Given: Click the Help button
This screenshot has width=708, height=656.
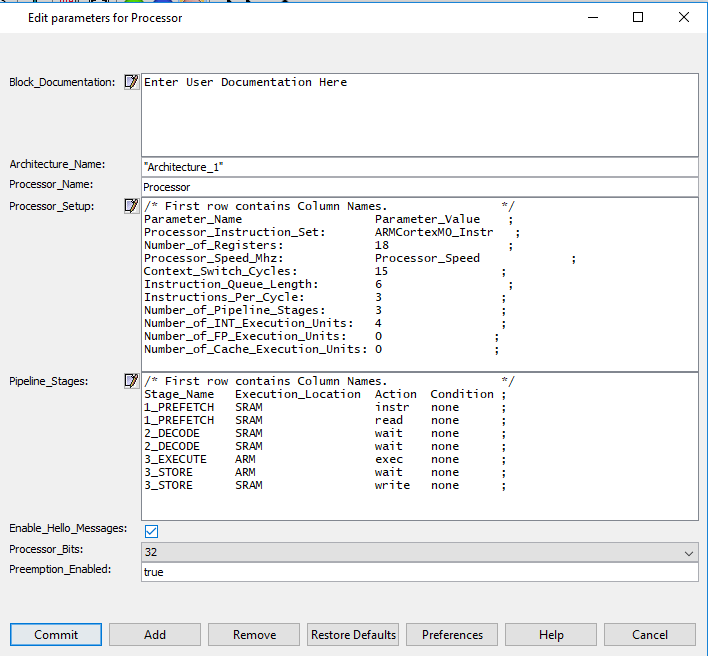Looking at the screenshot, I should (x=551, y=635).
